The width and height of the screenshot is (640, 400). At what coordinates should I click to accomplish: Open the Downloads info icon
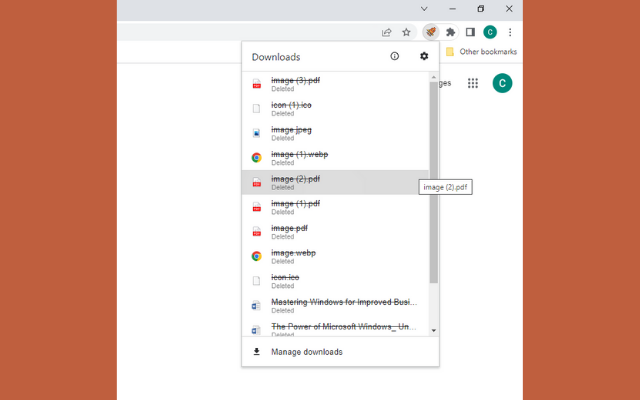coord(395,57)
